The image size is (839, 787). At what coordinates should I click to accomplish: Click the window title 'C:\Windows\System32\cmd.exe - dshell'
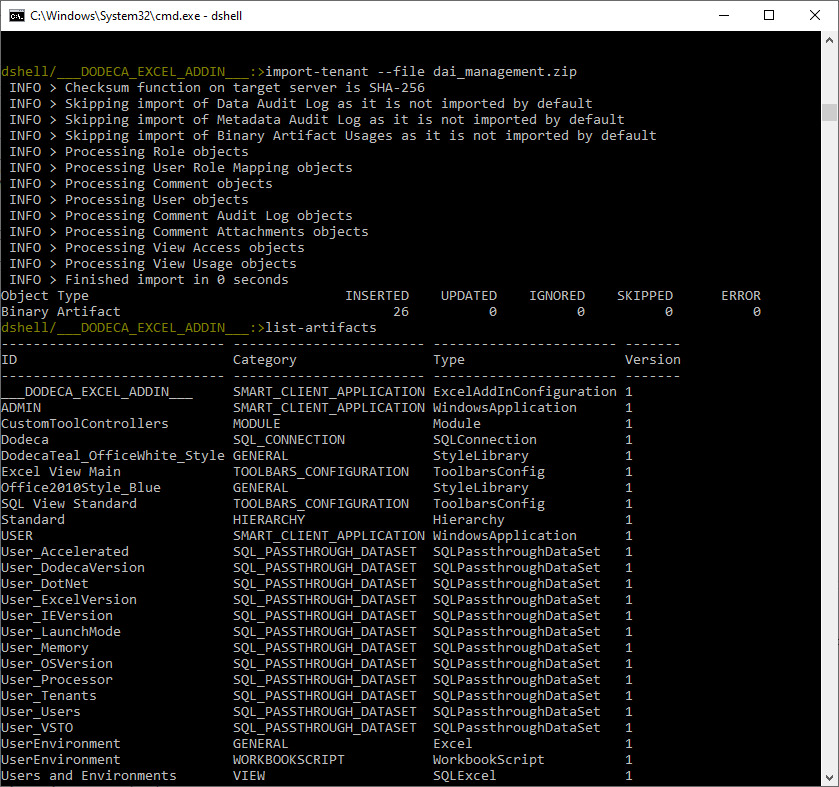click(x=136, y=16)
